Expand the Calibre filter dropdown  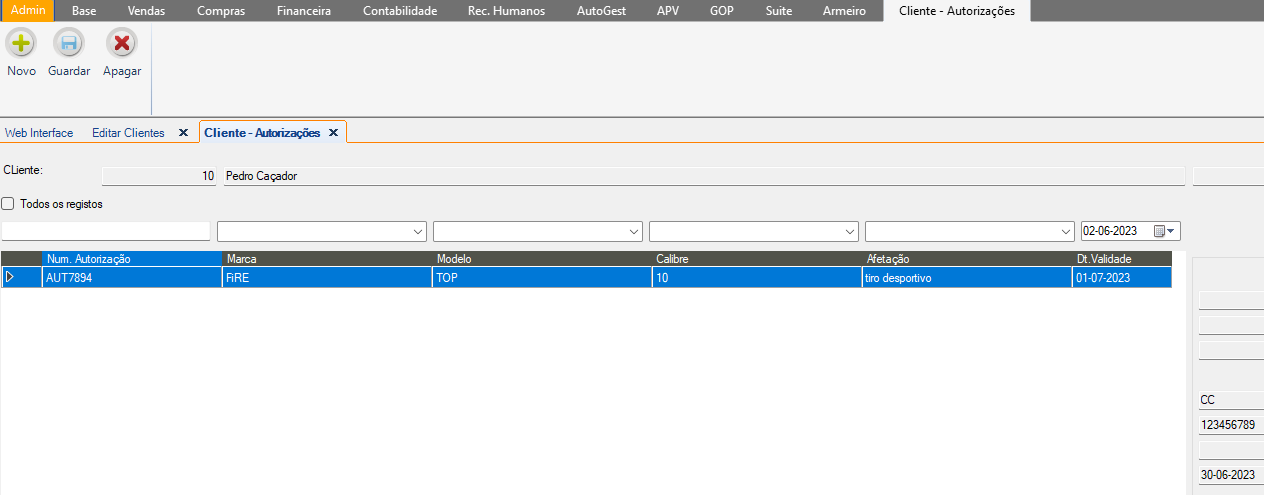(x=850, y=231)
